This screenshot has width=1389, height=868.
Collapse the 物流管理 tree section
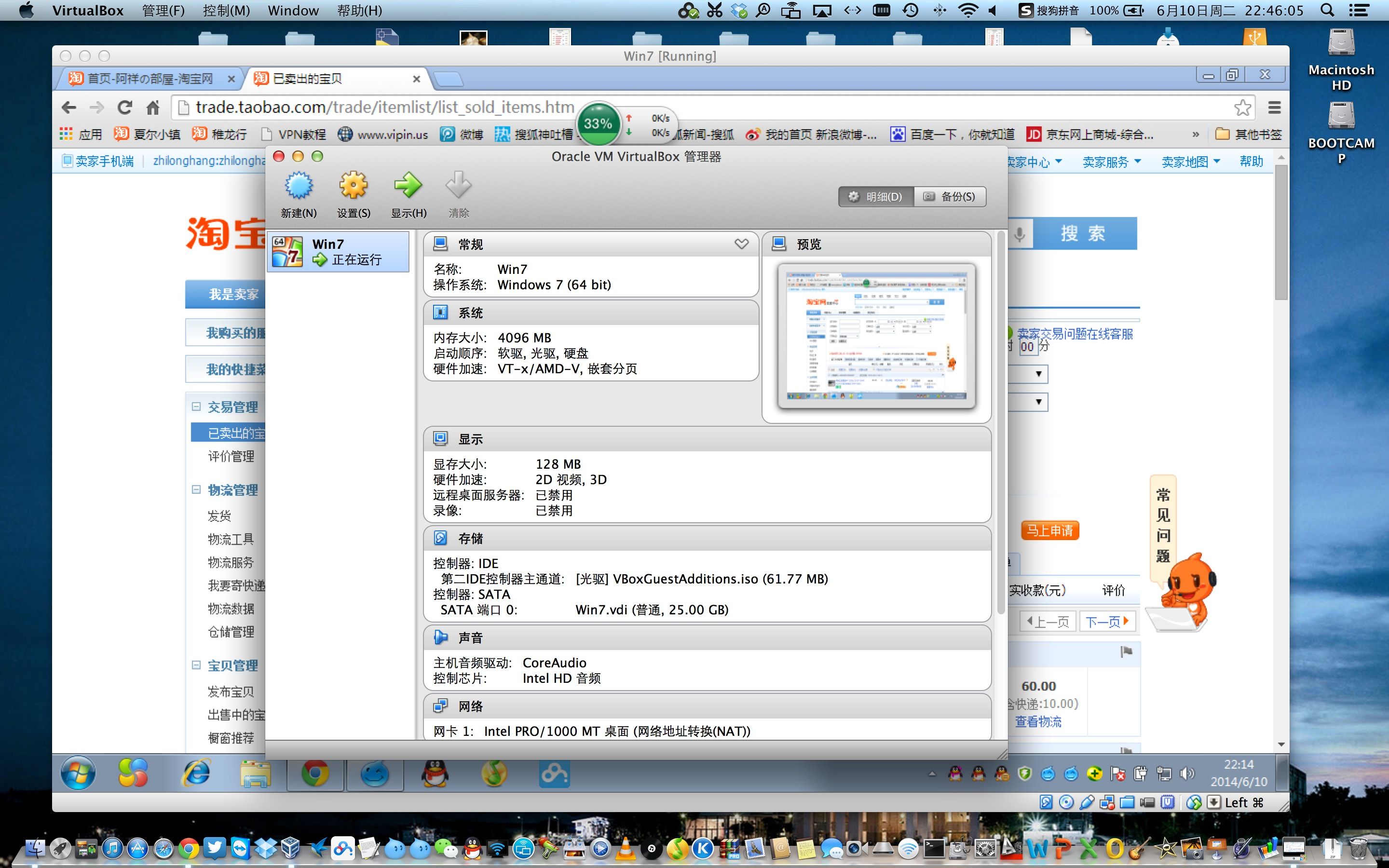(x=196, y=489)
